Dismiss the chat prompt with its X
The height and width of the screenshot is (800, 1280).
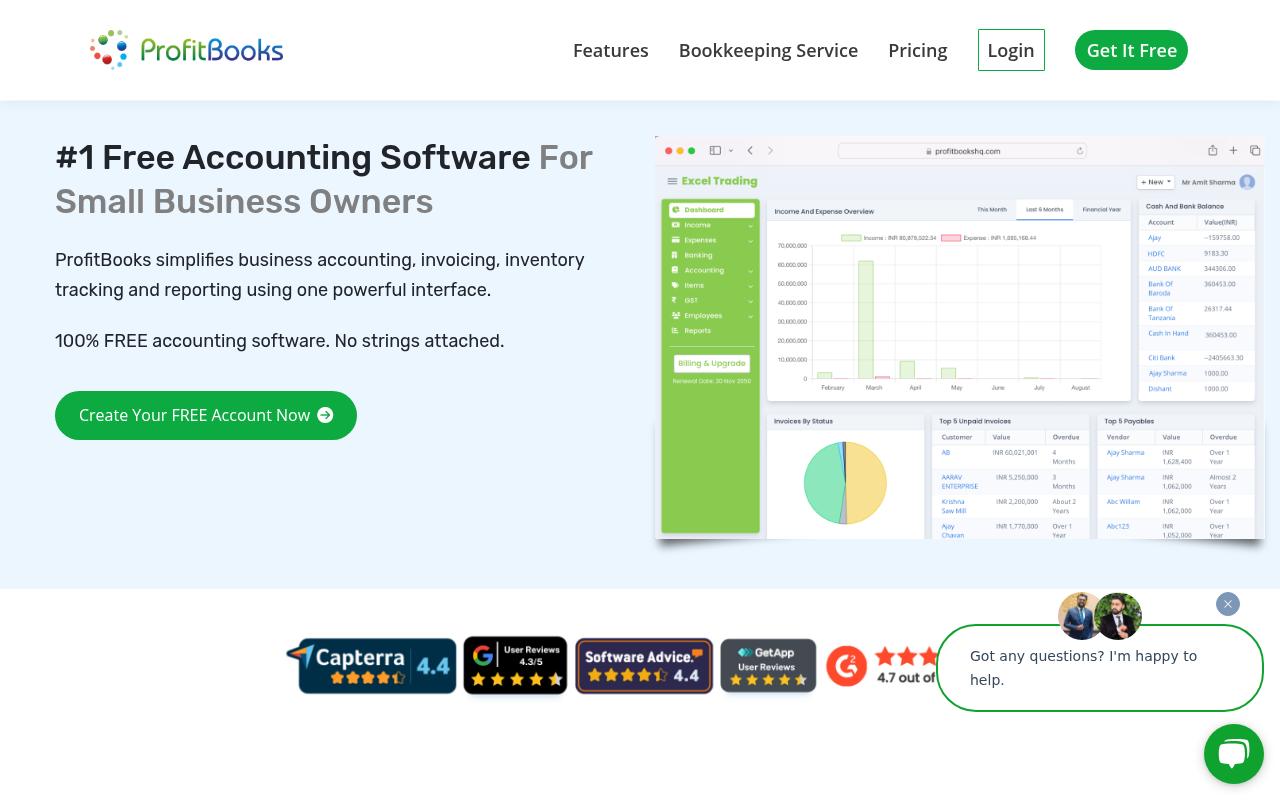point(1228,604)
